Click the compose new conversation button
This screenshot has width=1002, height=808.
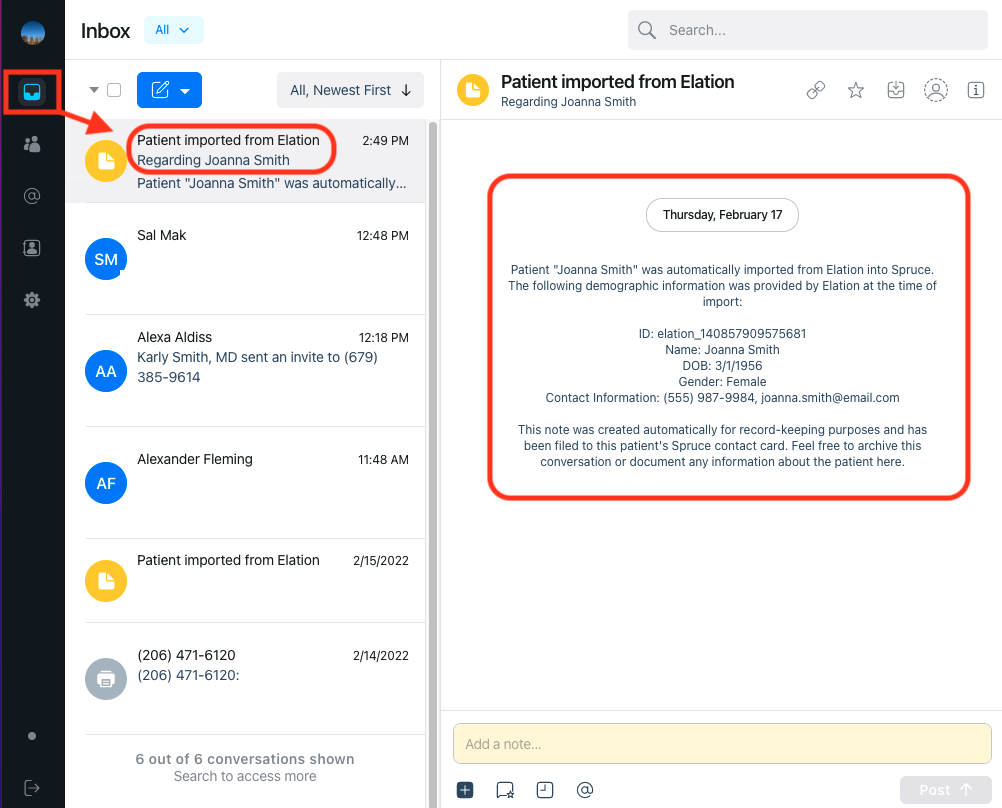[x=160, y=90]
